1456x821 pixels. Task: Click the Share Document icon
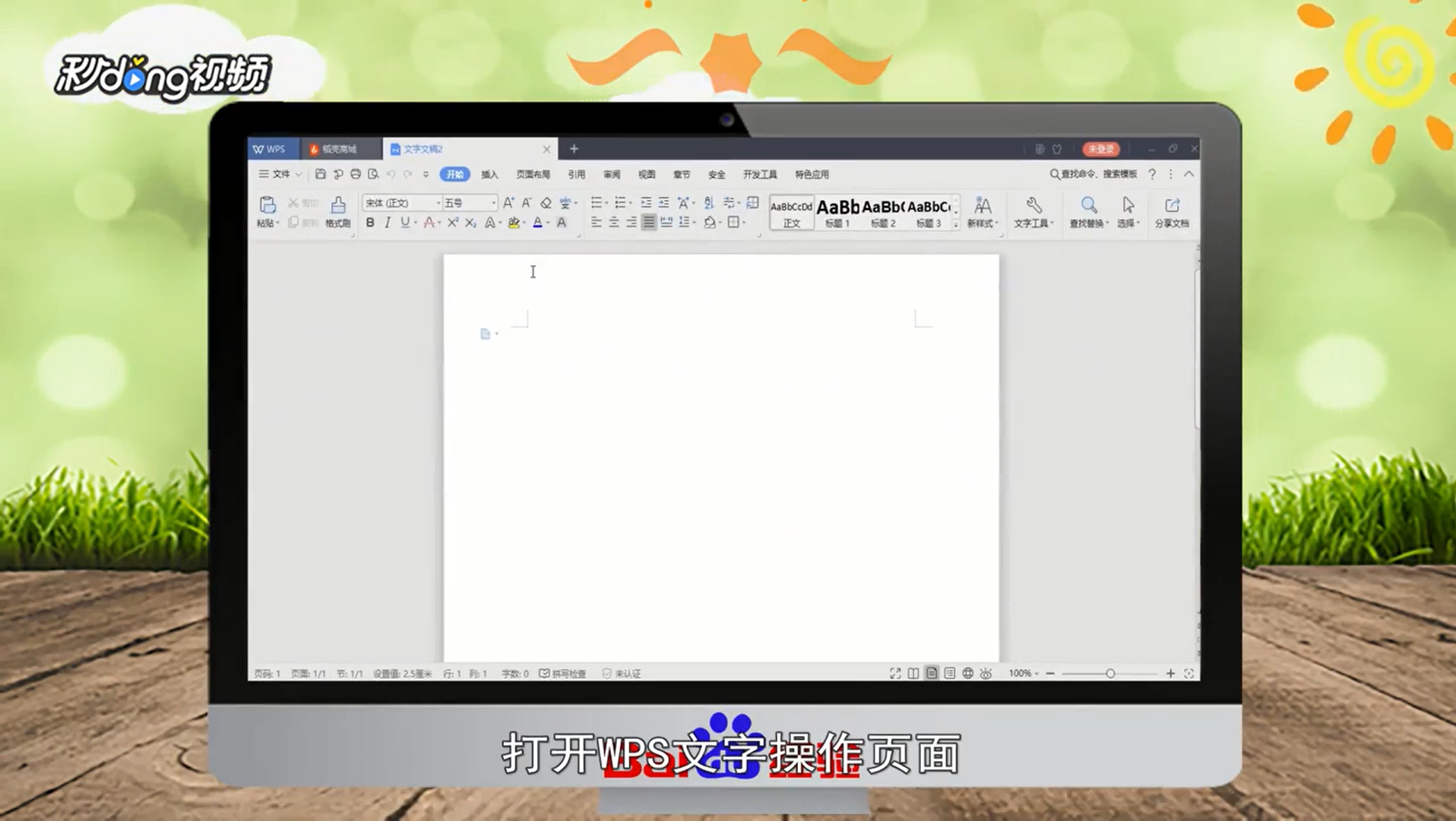click(1172, 204)
